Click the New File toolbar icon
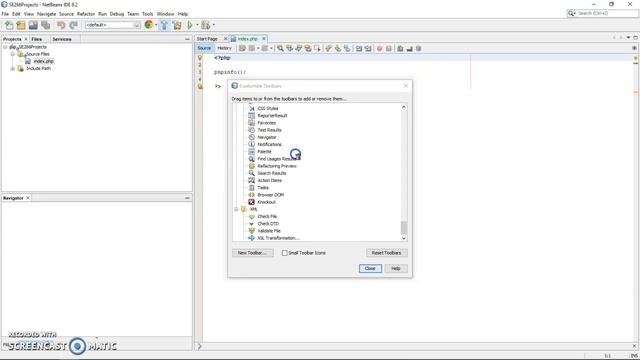The height and width of the screenshot is (360, 640). (x=9, y=25)
